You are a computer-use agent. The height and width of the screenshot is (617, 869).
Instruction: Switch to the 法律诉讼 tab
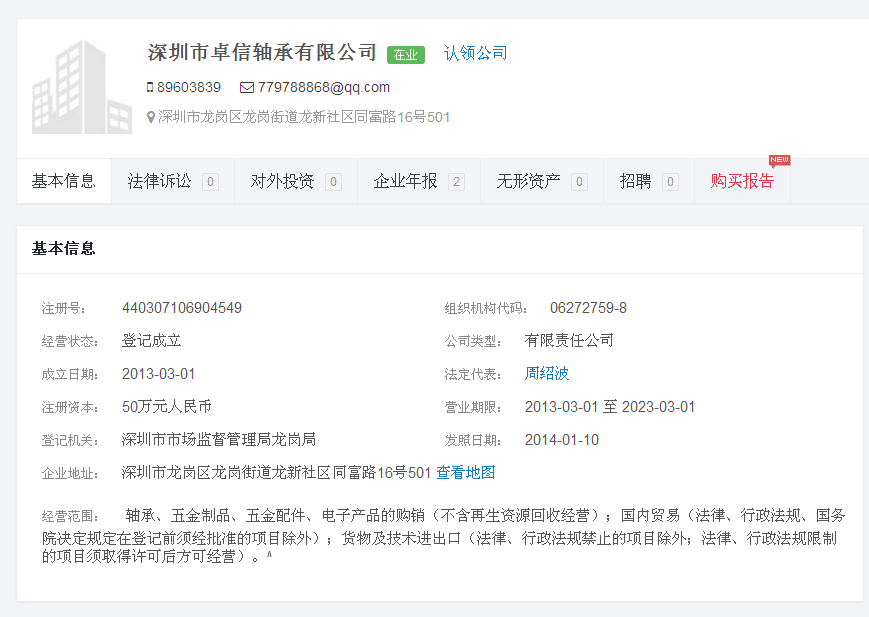[x=159, y=181]
